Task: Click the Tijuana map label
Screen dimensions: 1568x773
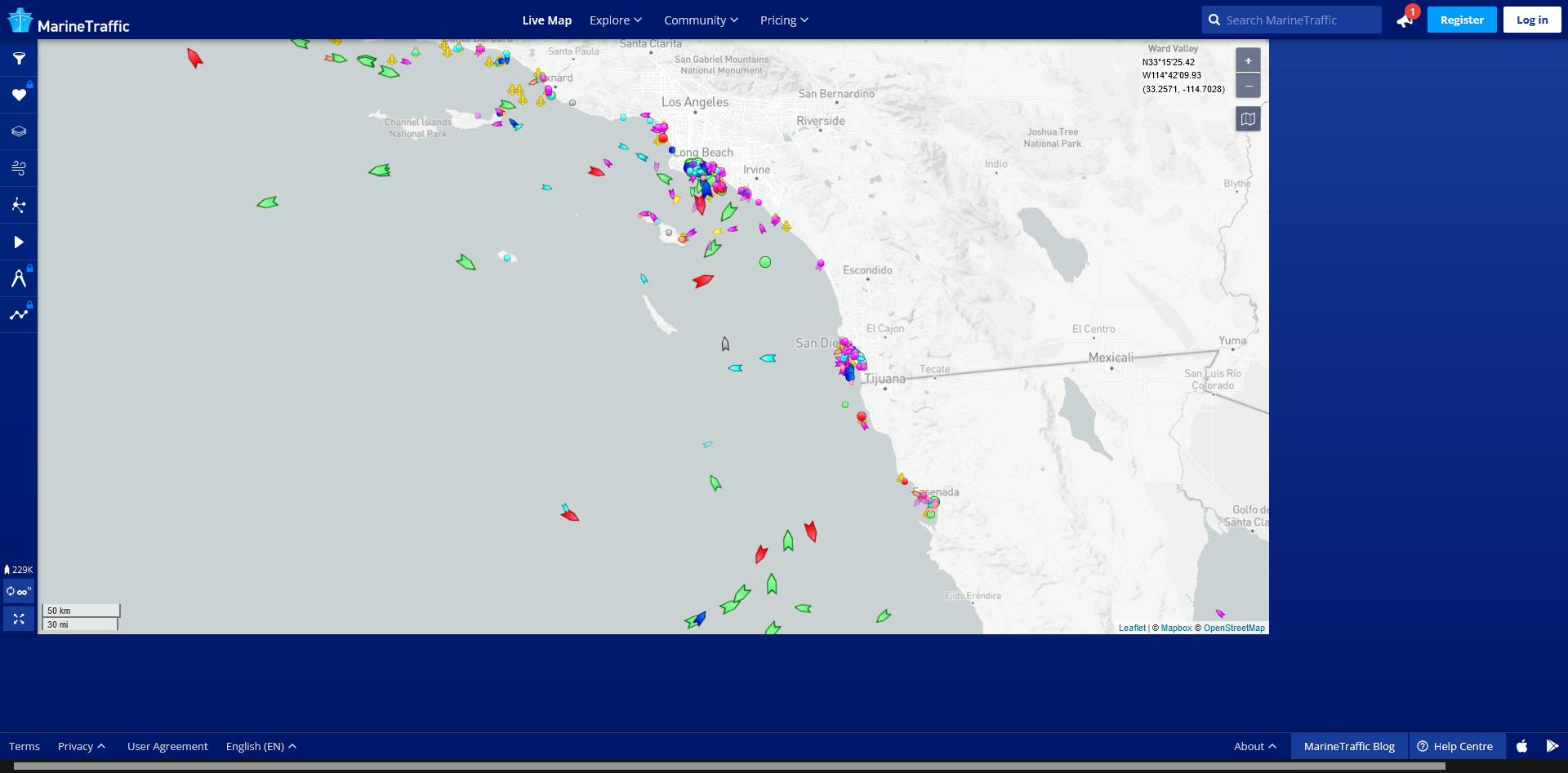Action: tap(885, 379)
